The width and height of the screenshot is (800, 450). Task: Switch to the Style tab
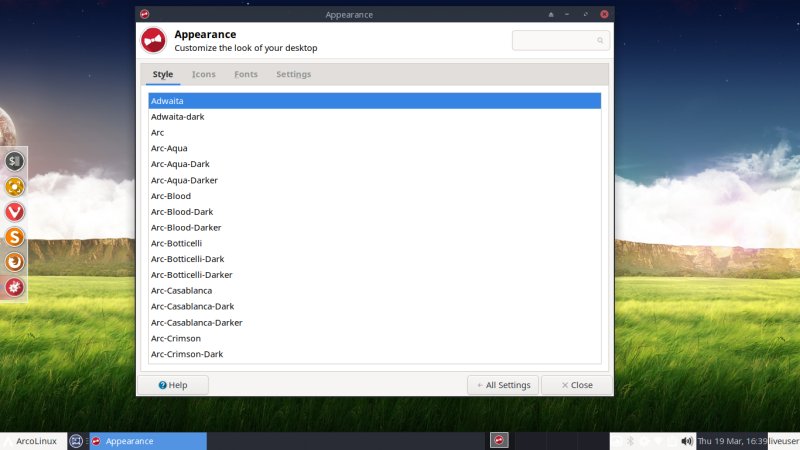pyautogui.click(x=163, y=74)
